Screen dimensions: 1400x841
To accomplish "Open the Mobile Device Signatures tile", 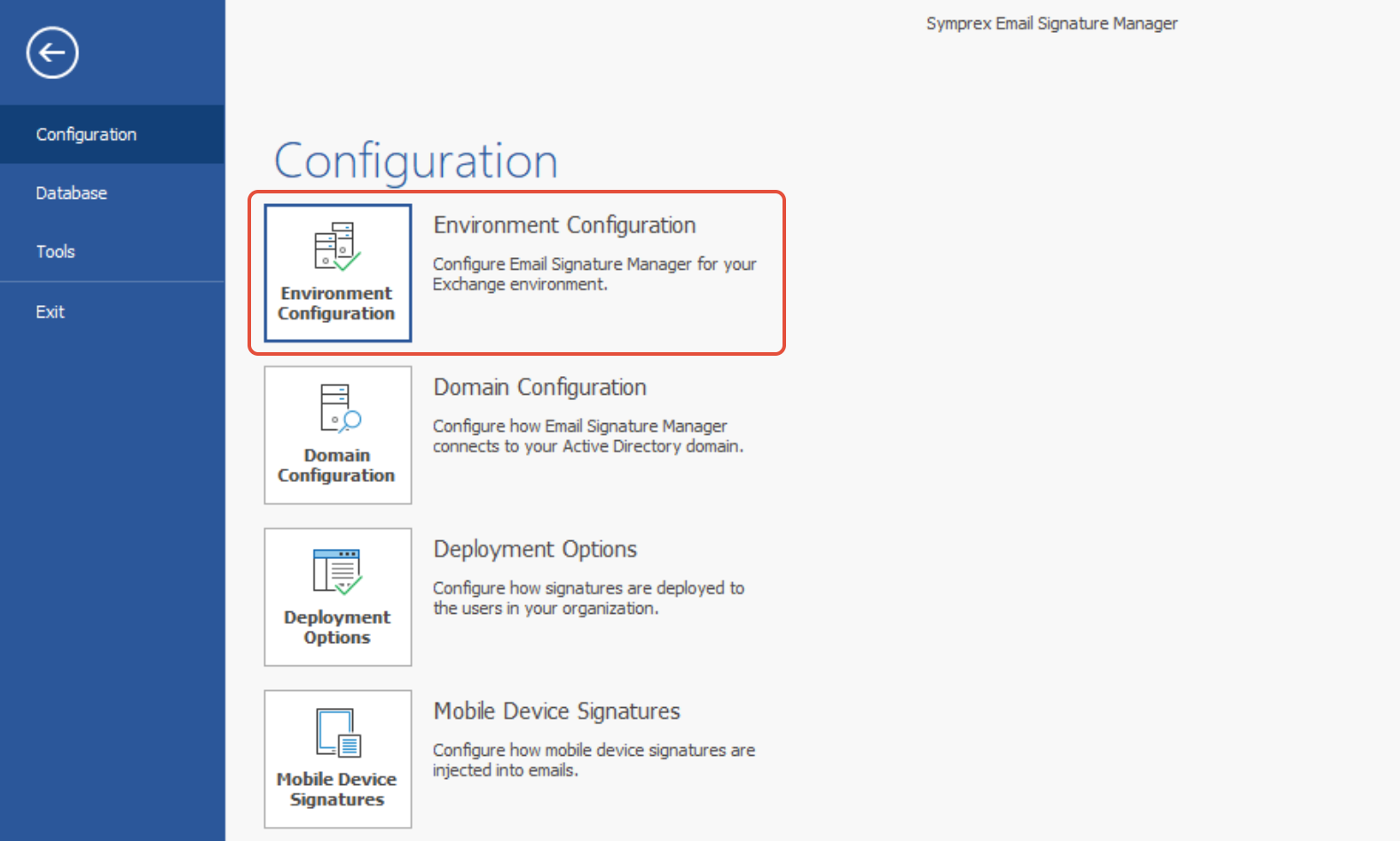I will [338, 759].
